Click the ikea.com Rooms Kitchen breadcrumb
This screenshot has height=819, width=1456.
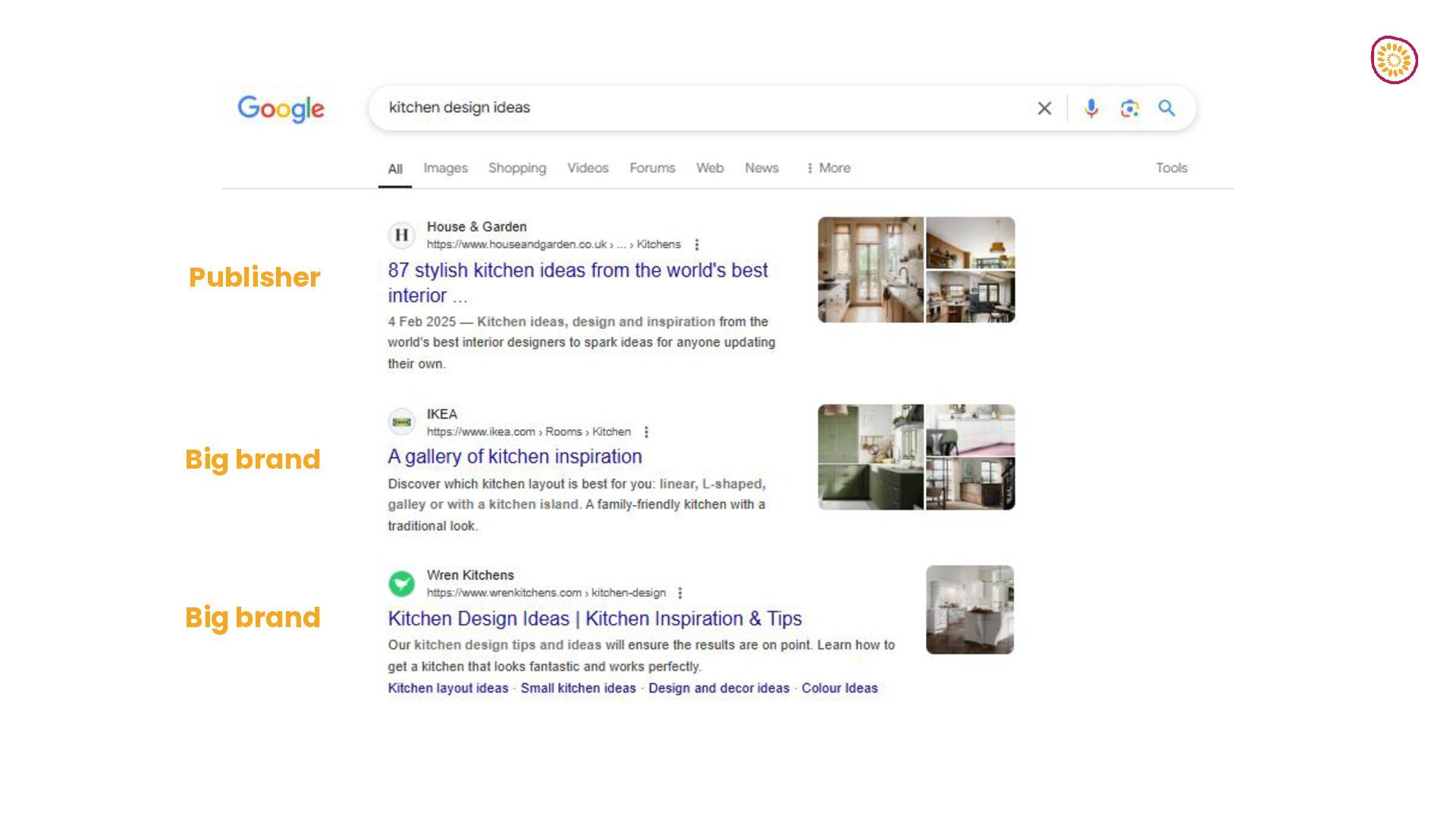click(x=529, y=432)
